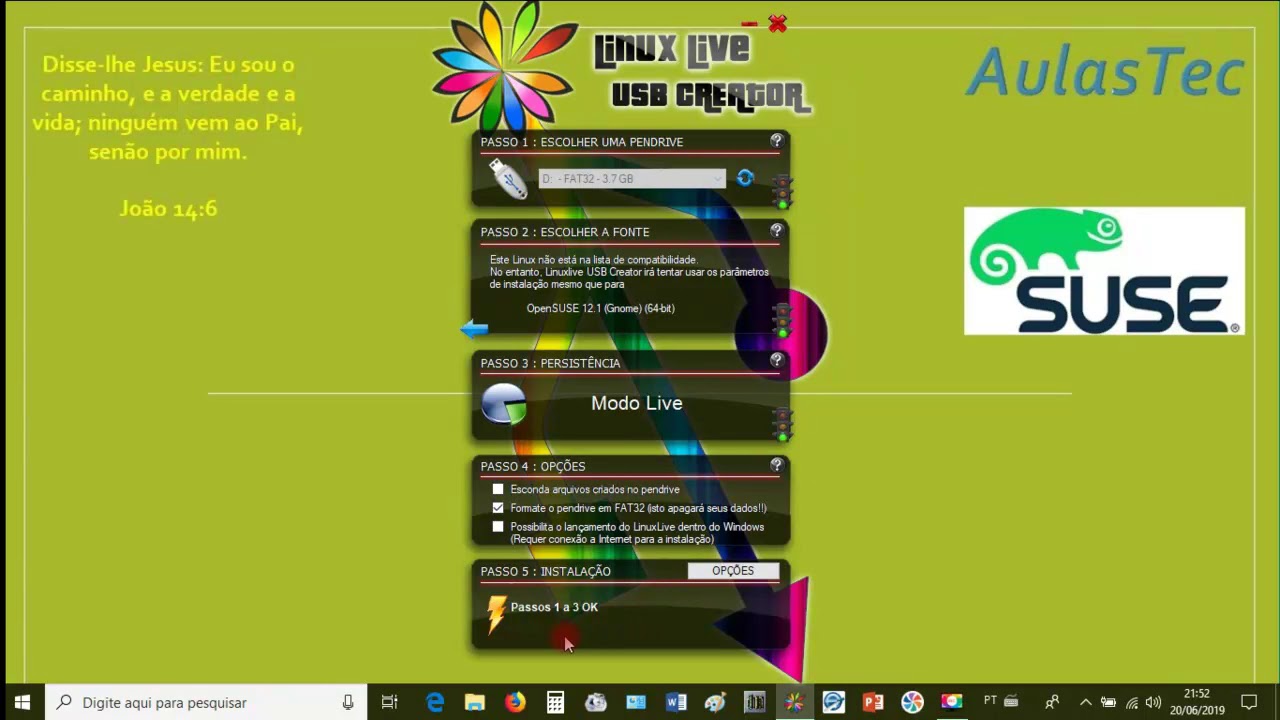Click the PASSO 3 : PERSISTÊNCIA header
The image size is (1280, 720).
pos(551,363)
